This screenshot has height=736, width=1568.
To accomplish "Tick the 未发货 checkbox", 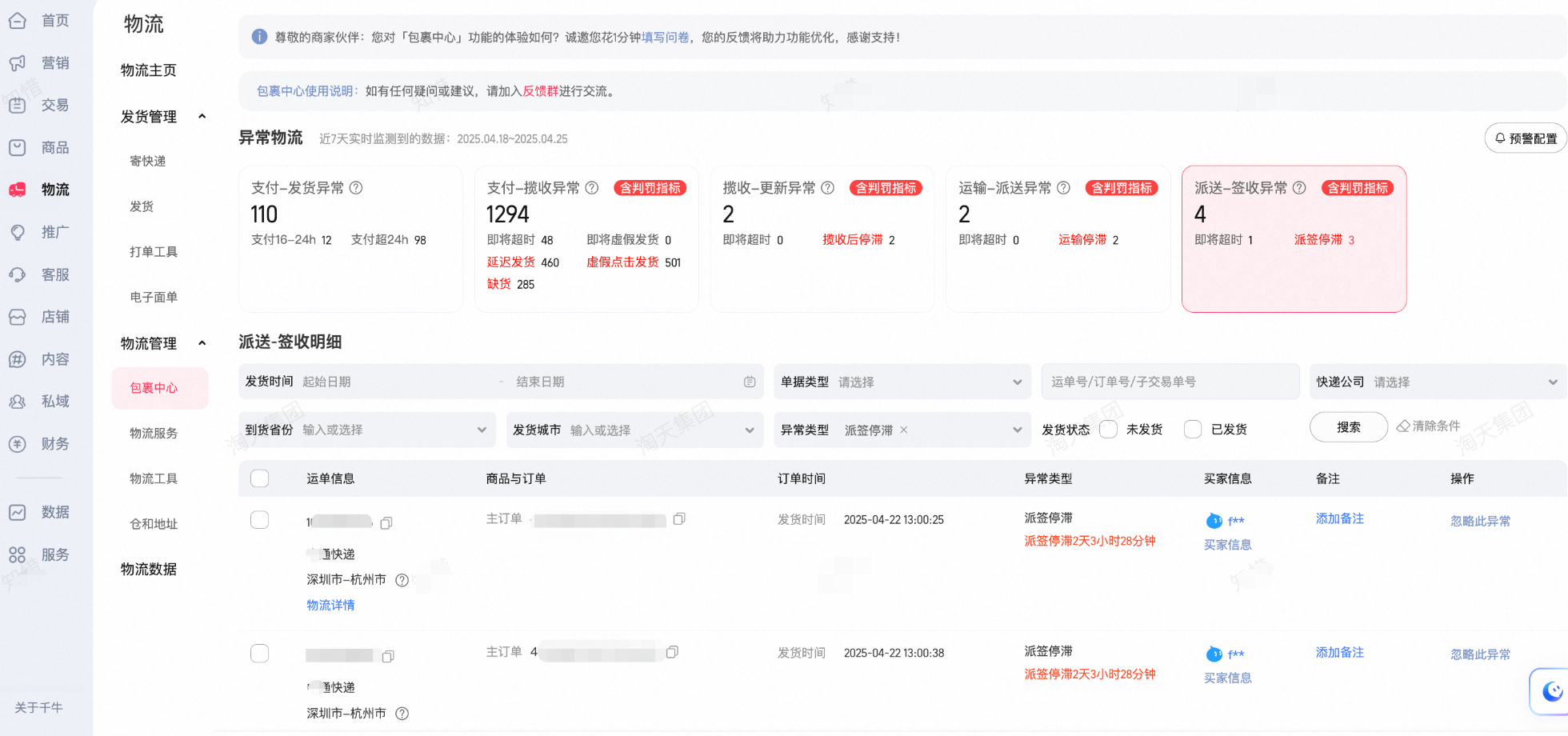I will pos(1109,430).
